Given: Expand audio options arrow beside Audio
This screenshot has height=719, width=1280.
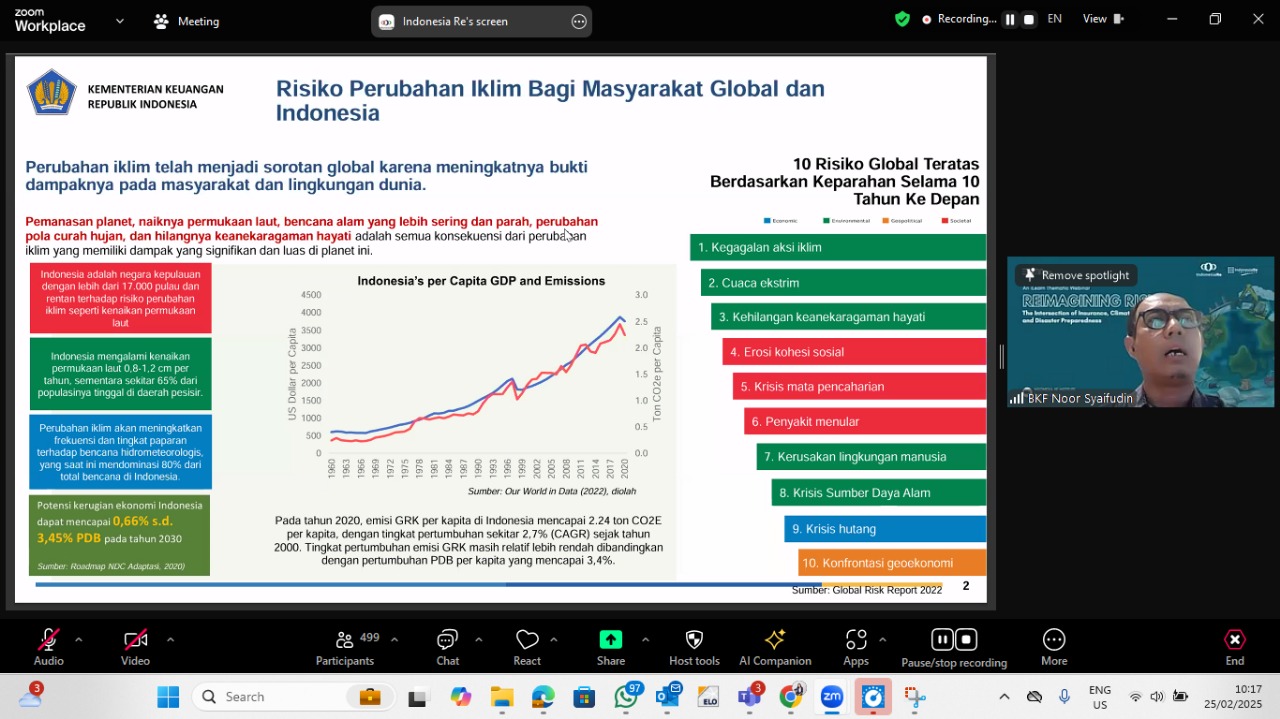Looking at the screenshot, I should tap(78, 640).
